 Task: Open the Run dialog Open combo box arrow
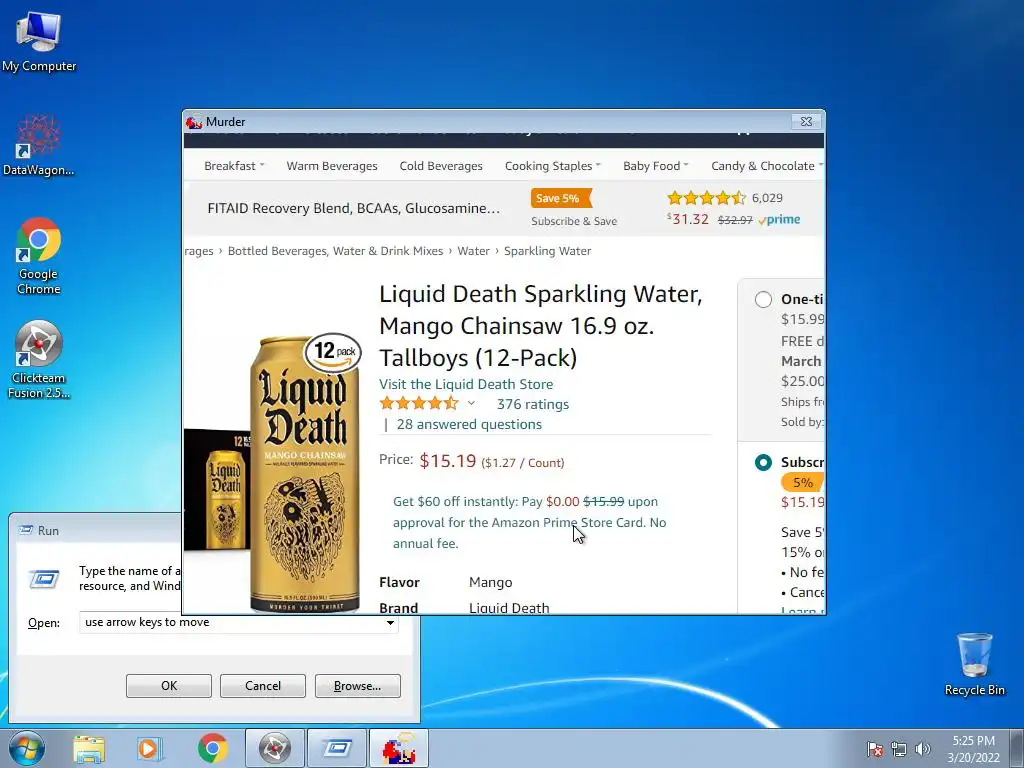[390, 622]
